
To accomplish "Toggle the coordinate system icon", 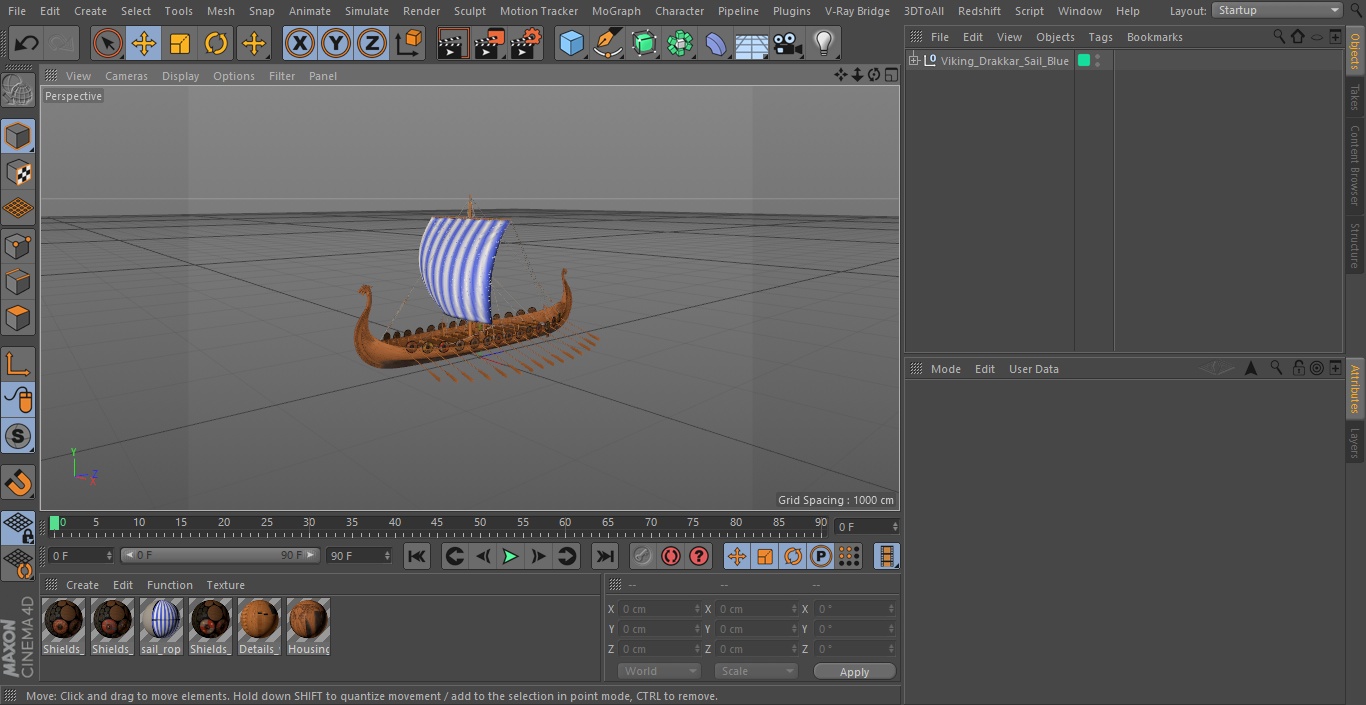I will [x=409, y=43].
